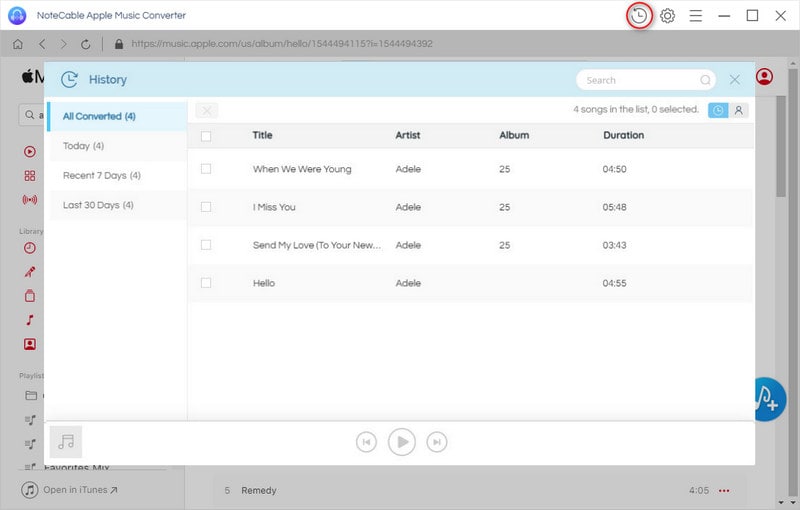Screen dimensions: 800x510
Task: Select the I Miss You title
Action: pyautogui.click(x=274, y=207)
